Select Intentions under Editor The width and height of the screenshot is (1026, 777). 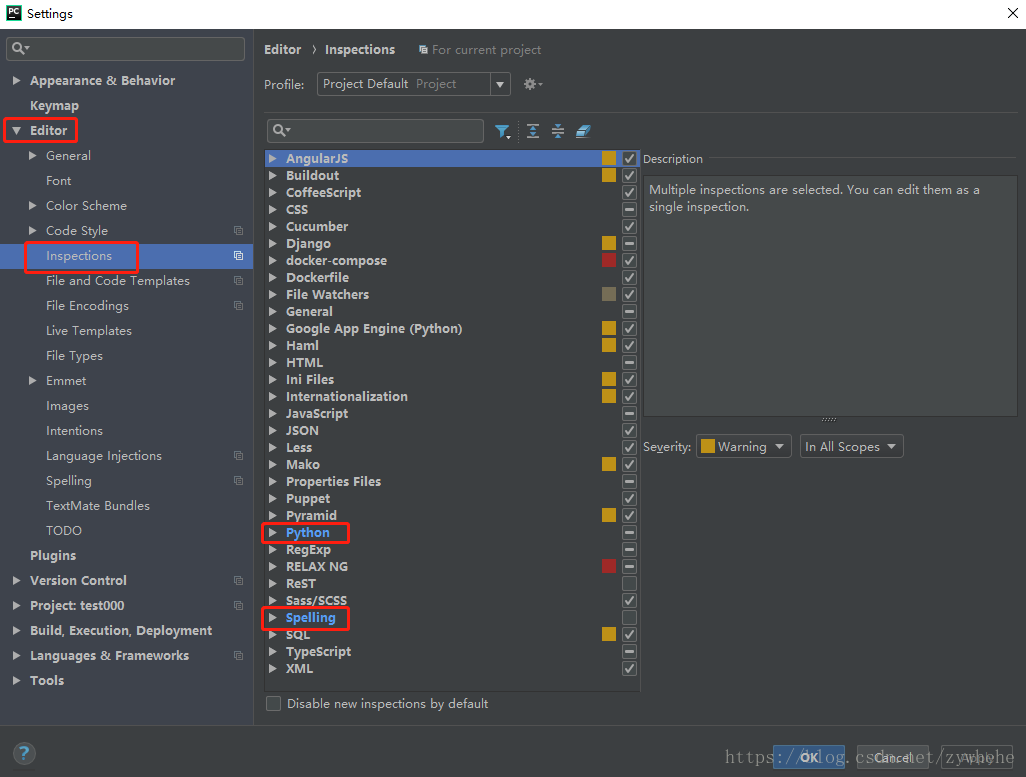pos(74,431)
